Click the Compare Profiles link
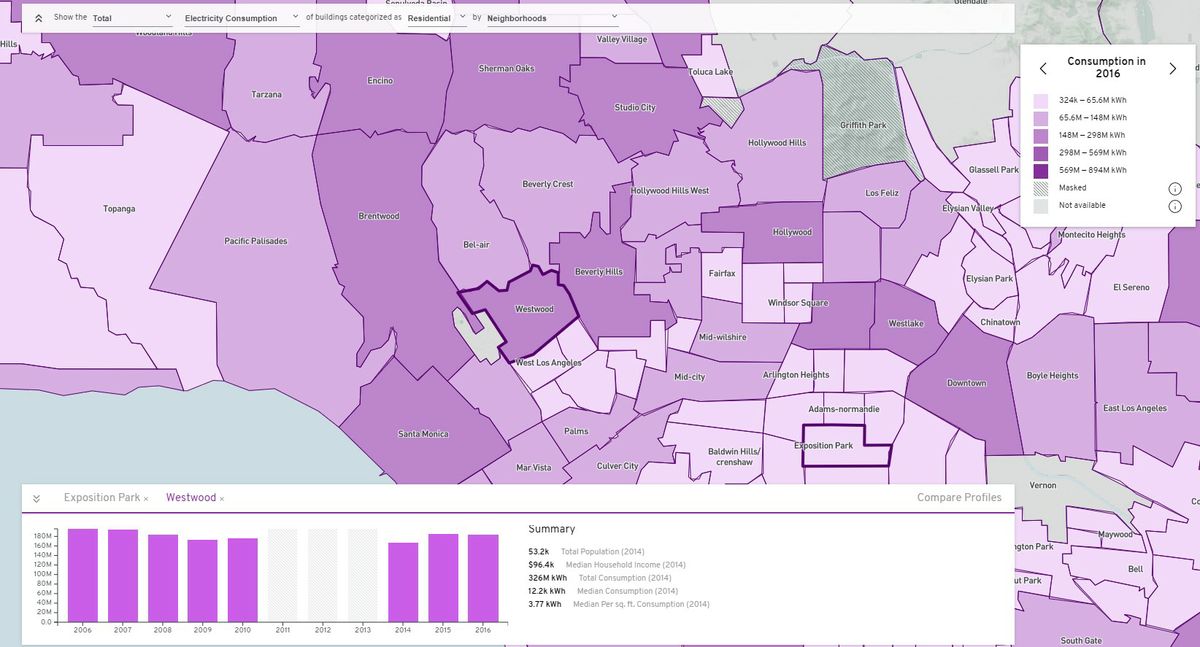 958,497
